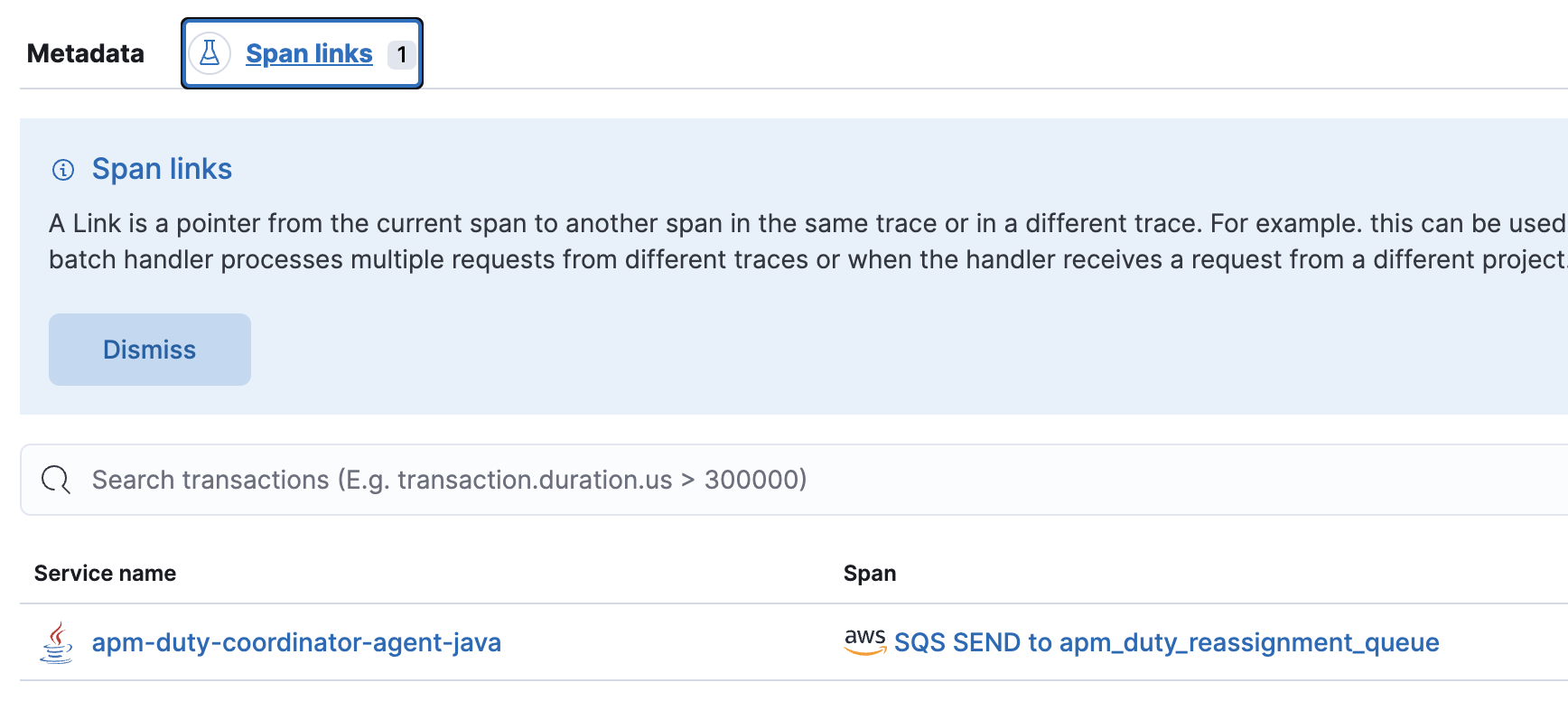Click the Java logo for apm-duty-coordinator-agent-java

point(55,642)
